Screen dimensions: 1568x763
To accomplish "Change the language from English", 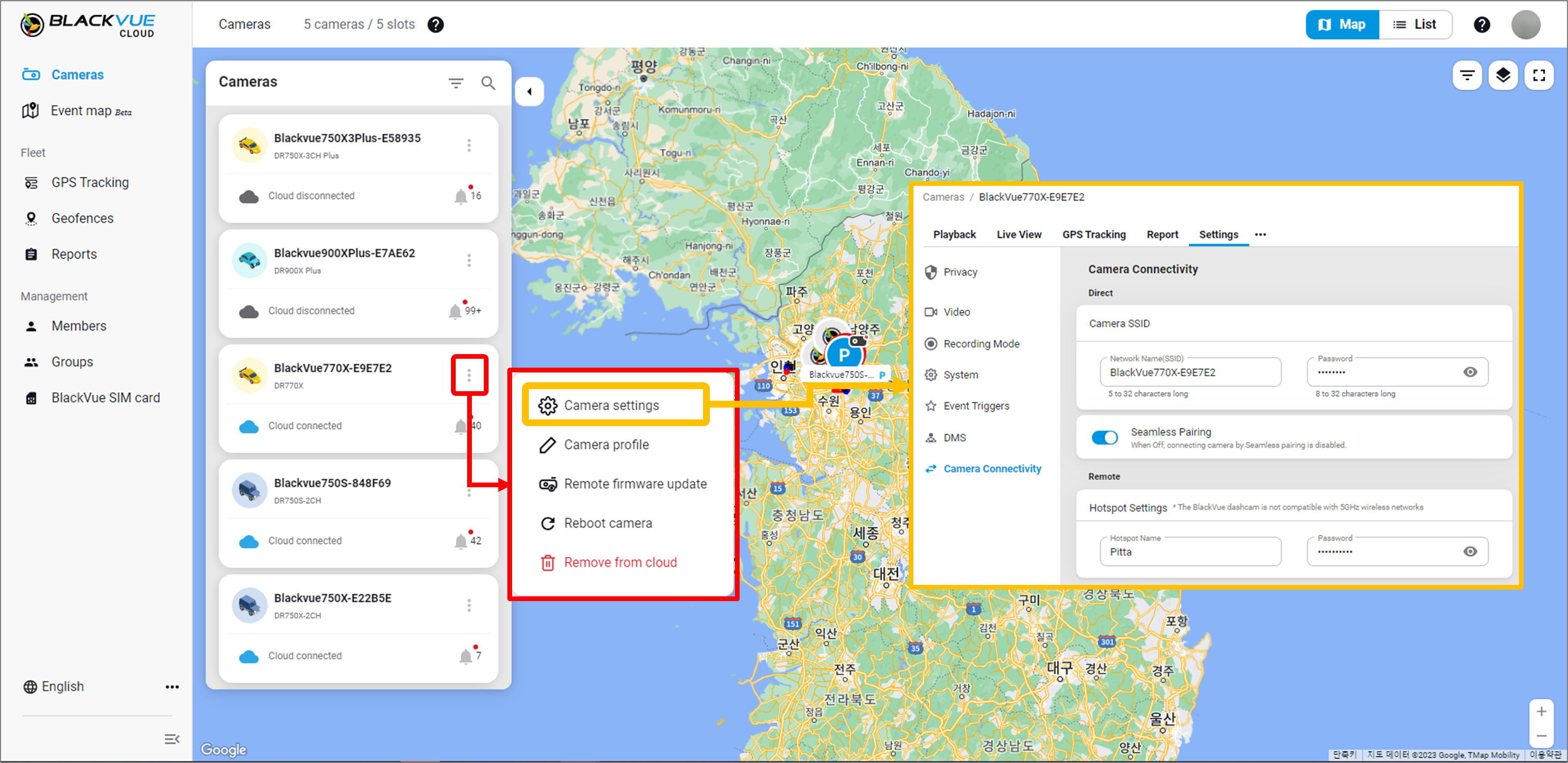I will pos(54,686).
